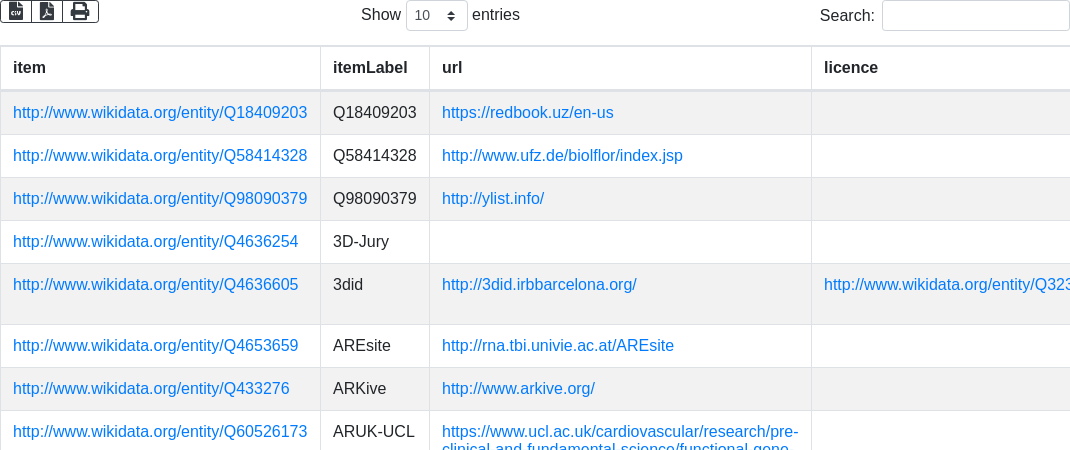Sort by the licence column header
Viewport: 1070px width, 450px height.
(941, 68)
